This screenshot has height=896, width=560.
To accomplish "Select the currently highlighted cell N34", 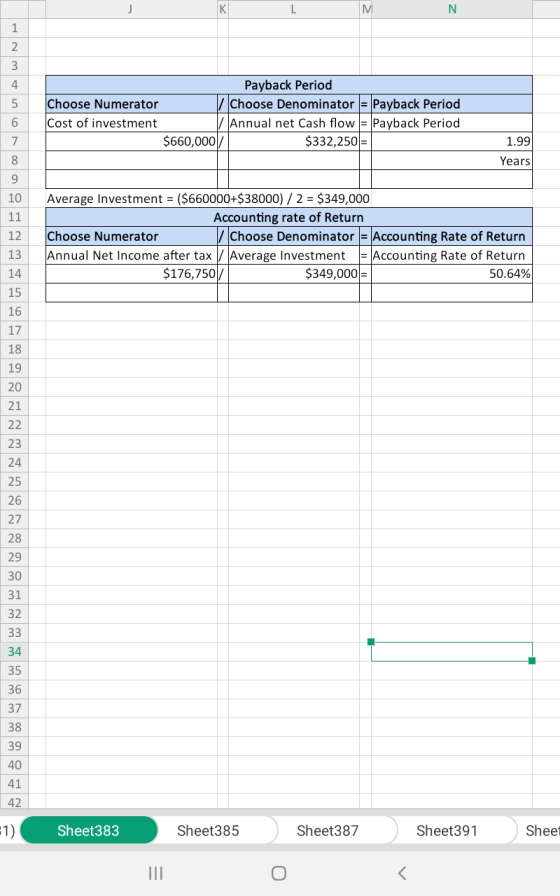I will click(x=451, y=651).
